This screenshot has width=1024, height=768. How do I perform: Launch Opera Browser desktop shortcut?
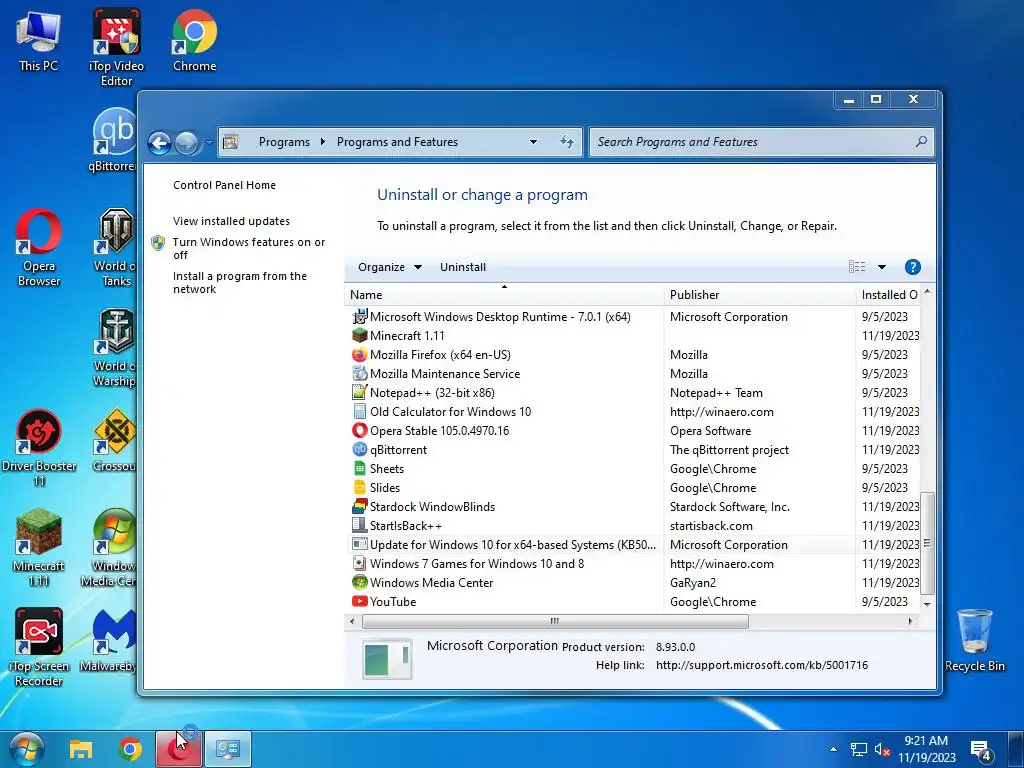pyautogui.click(x=39, y=248)
